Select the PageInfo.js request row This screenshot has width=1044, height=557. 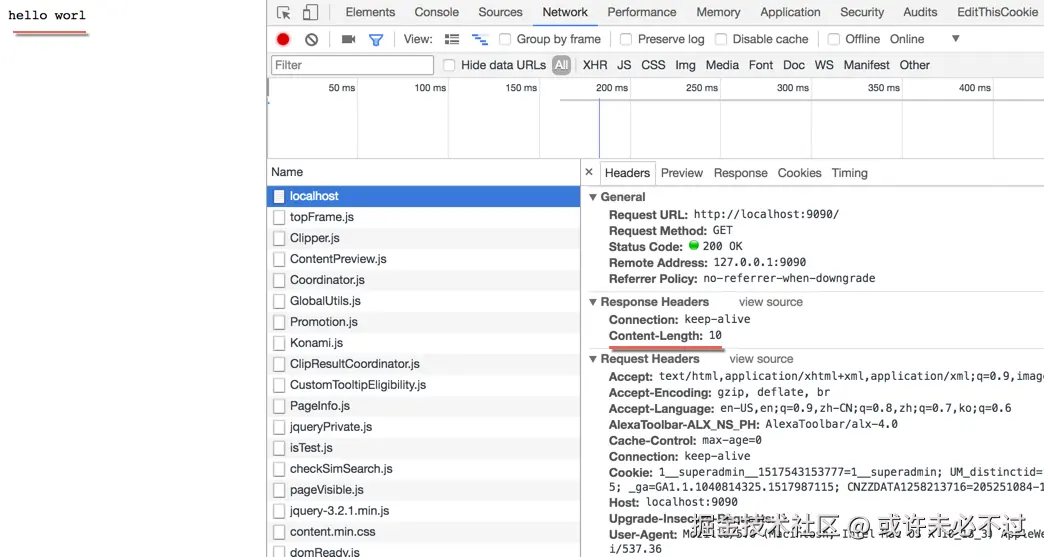423,406
